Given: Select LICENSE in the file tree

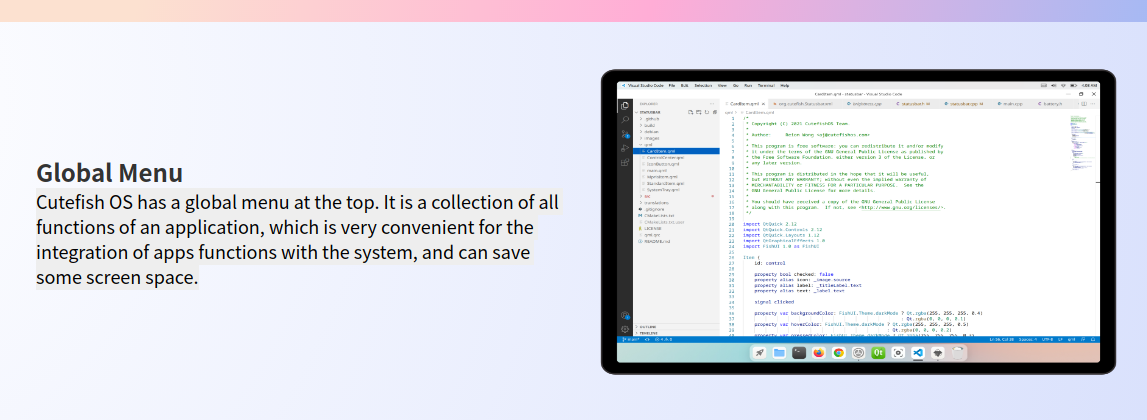Looking at the screenshot, I should [676, 228].
